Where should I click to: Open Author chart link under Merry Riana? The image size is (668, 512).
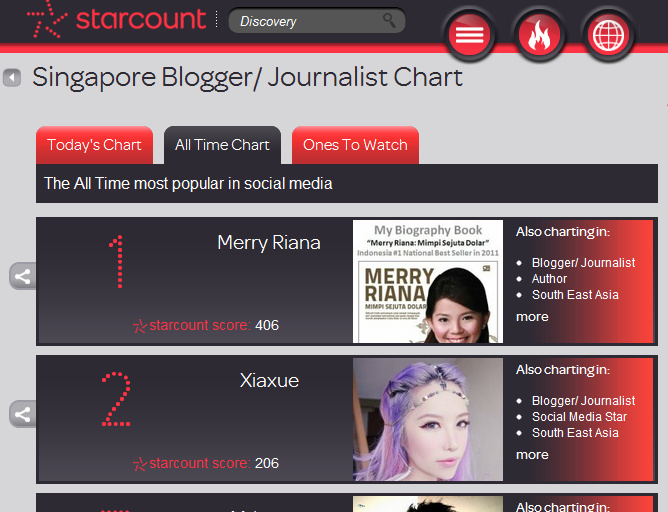549,279
